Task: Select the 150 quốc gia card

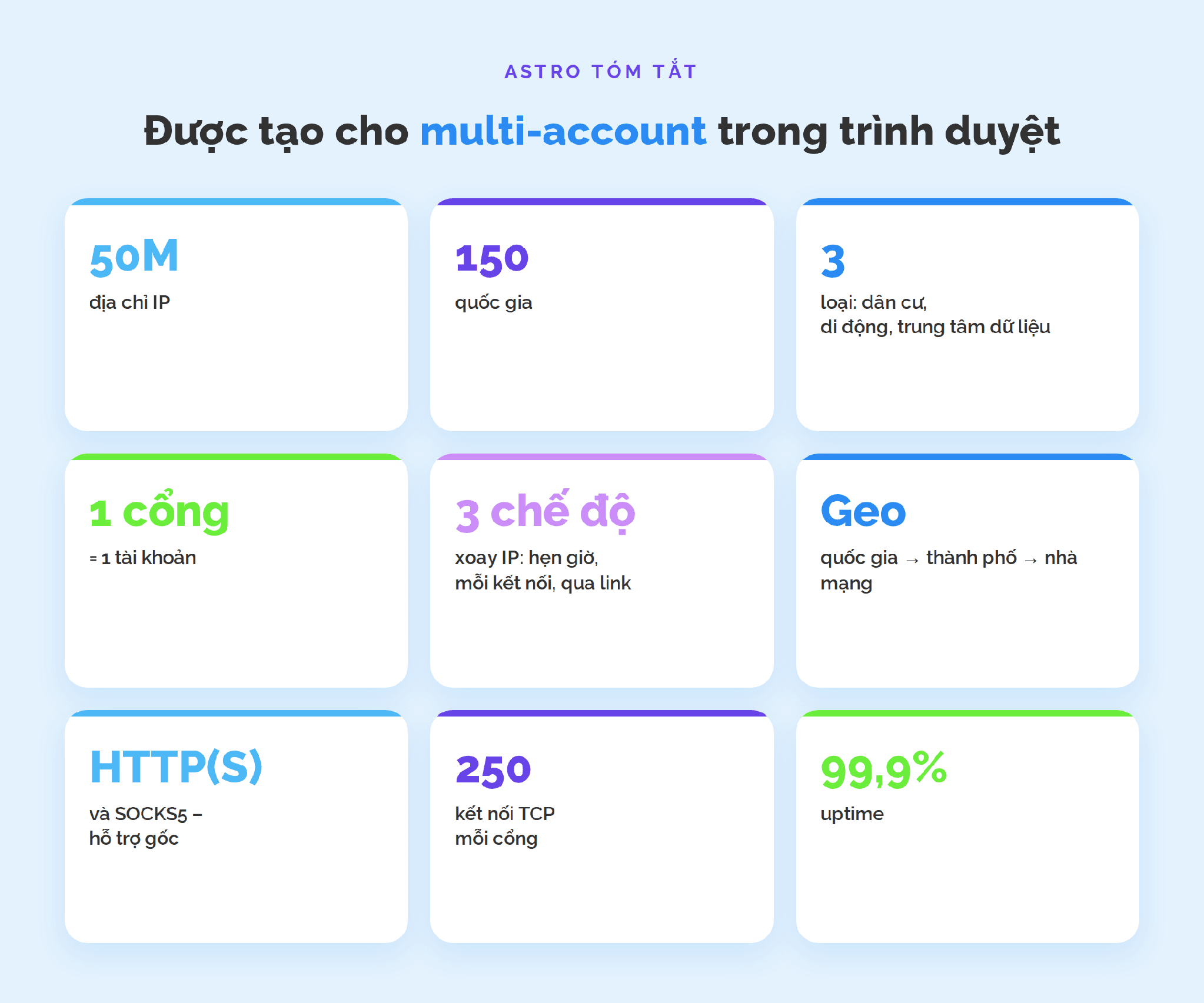Action: tap(601, 315)
